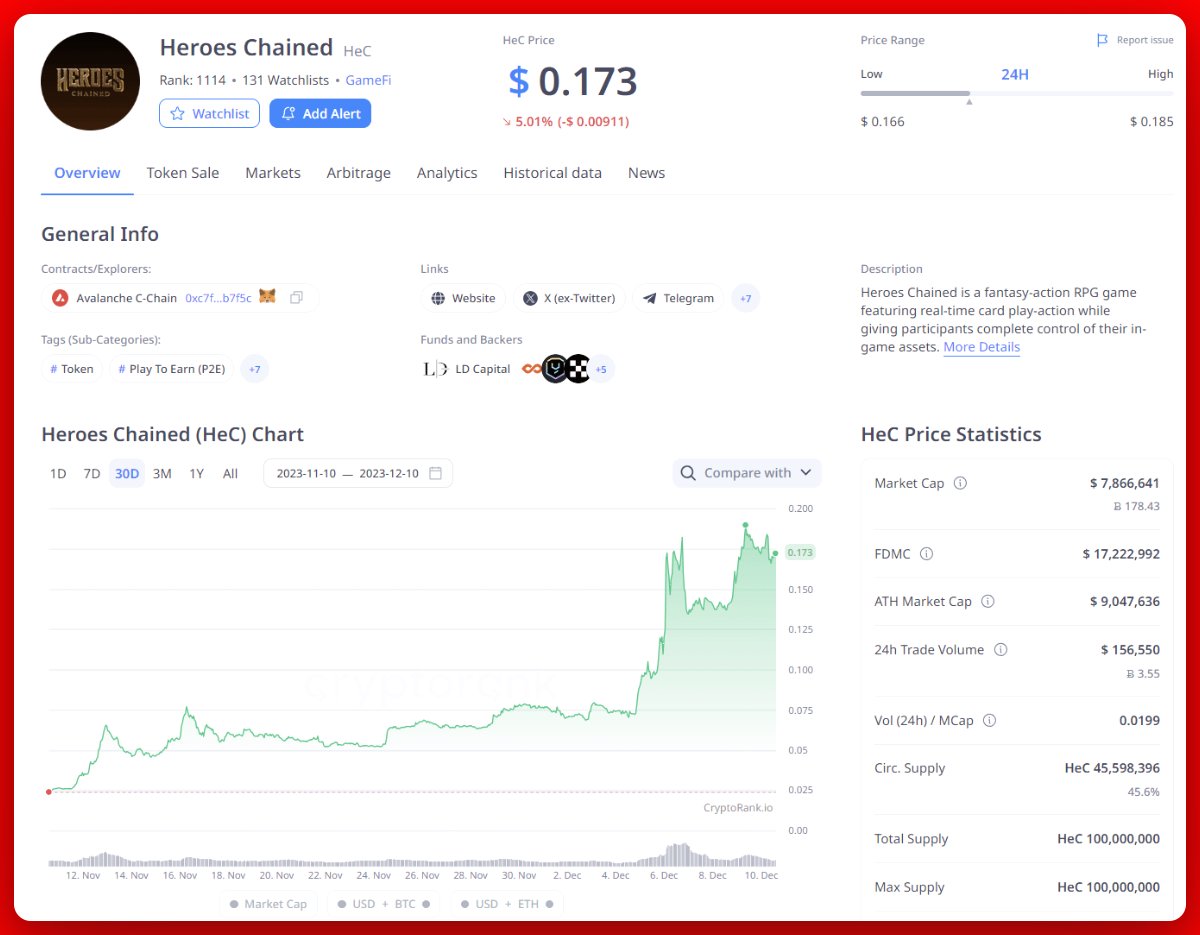Open the Website link

(x=463, y=298)
